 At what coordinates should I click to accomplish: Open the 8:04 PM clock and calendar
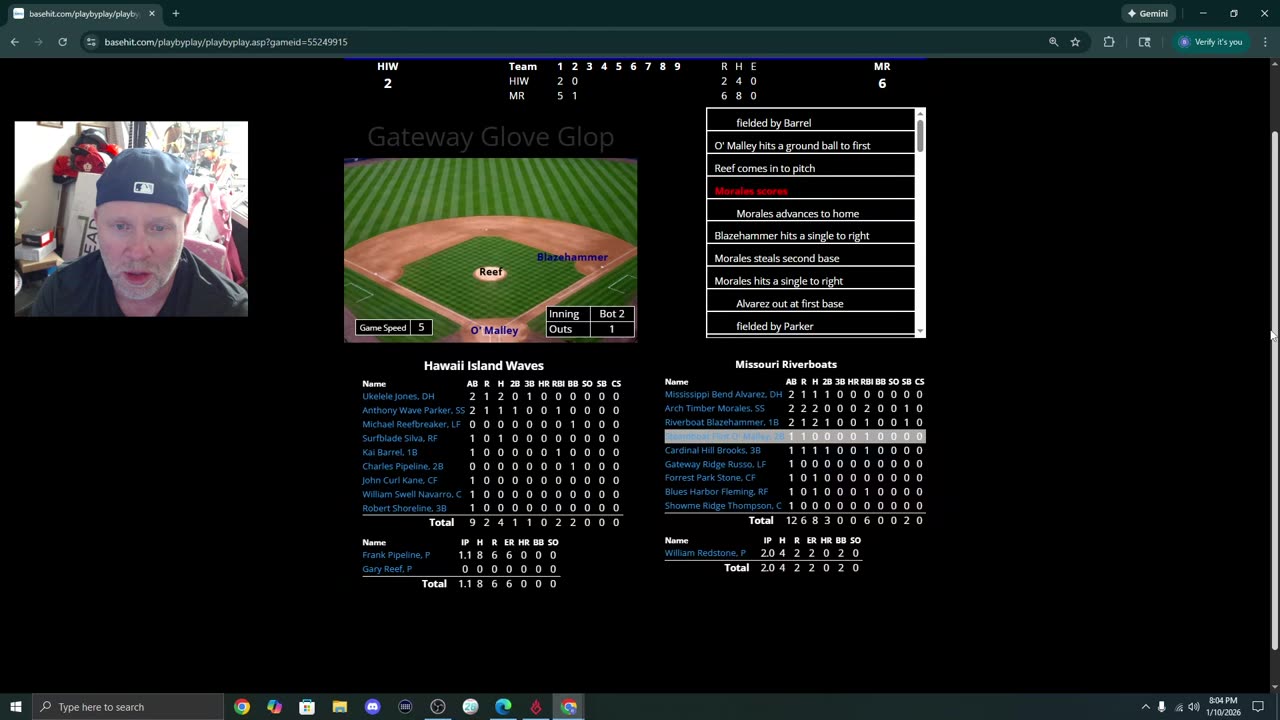1223,707
